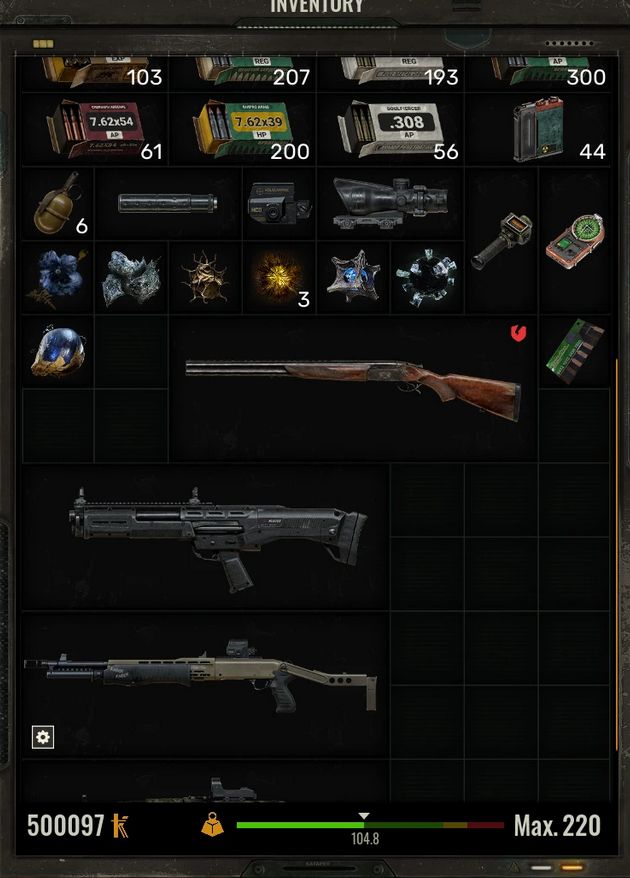Image resolution: width=630 pixels, height=878 pixels.
Task: Select the glowing golden artifact stack of 3
Action: point(279,278)
